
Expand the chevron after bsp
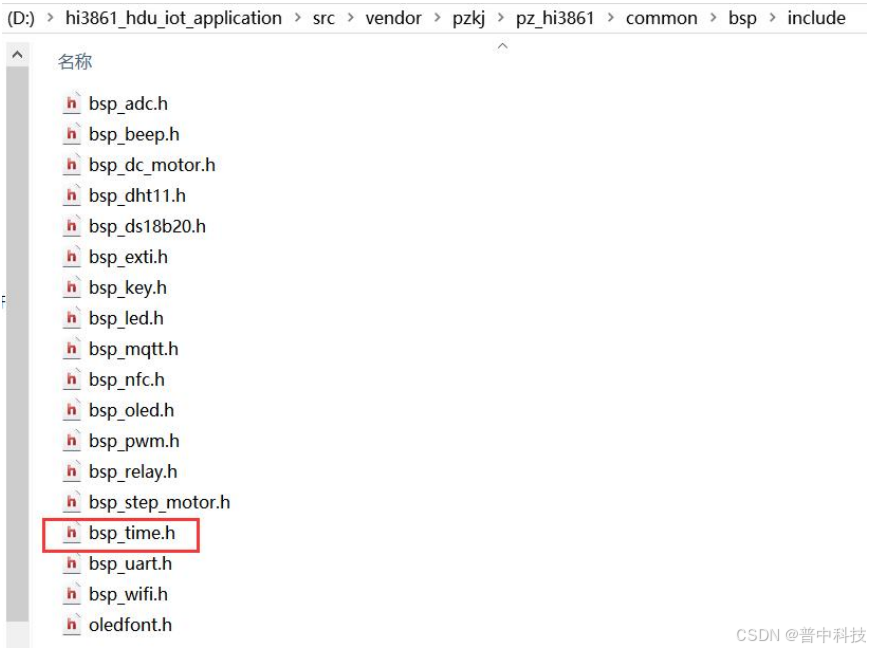(772, 18)
